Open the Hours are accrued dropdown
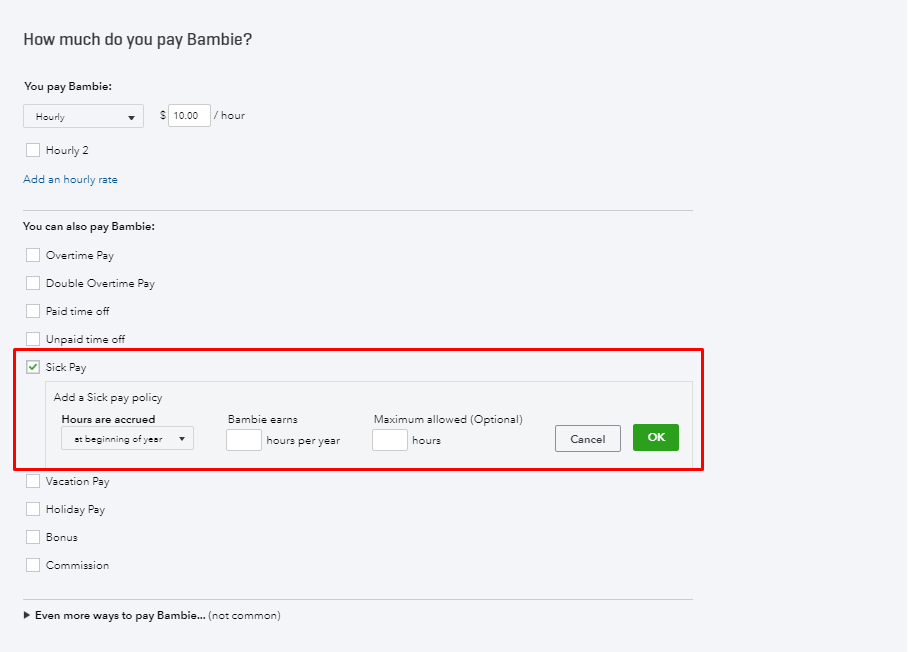Screen dimensions: 909x652 [x=127, y=438]
